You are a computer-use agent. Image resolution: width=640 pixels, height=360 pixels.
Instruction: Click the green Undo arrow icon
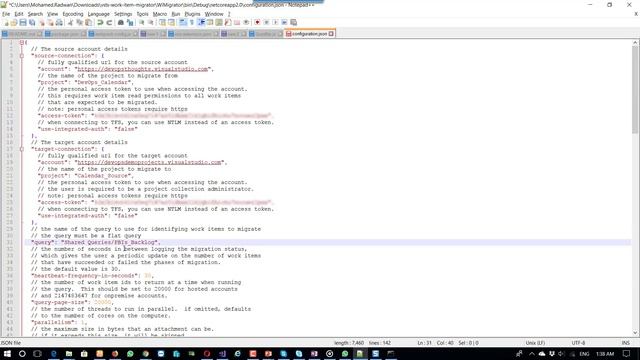100,22
